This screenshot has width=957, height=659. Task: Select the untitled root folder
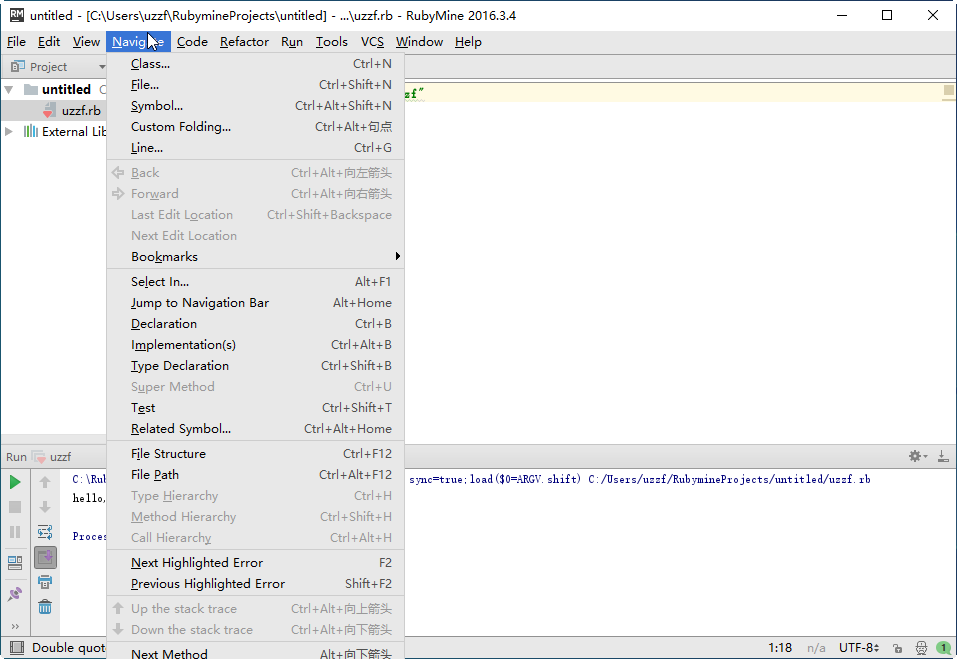[x=66, y=89]
